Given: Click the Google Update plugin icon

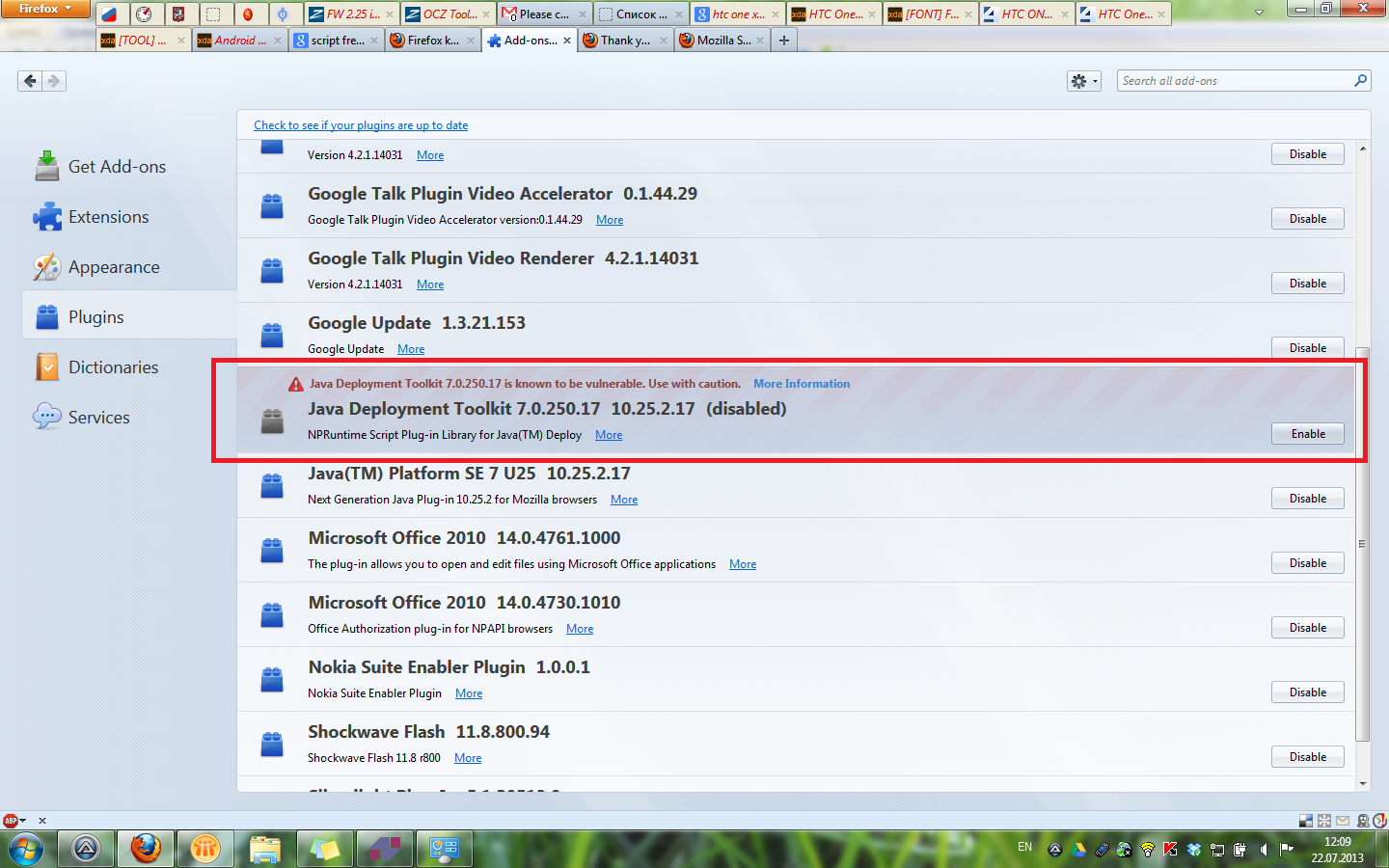Looking at the screenshot, I should pyautogui.click(x=272, y=335).
